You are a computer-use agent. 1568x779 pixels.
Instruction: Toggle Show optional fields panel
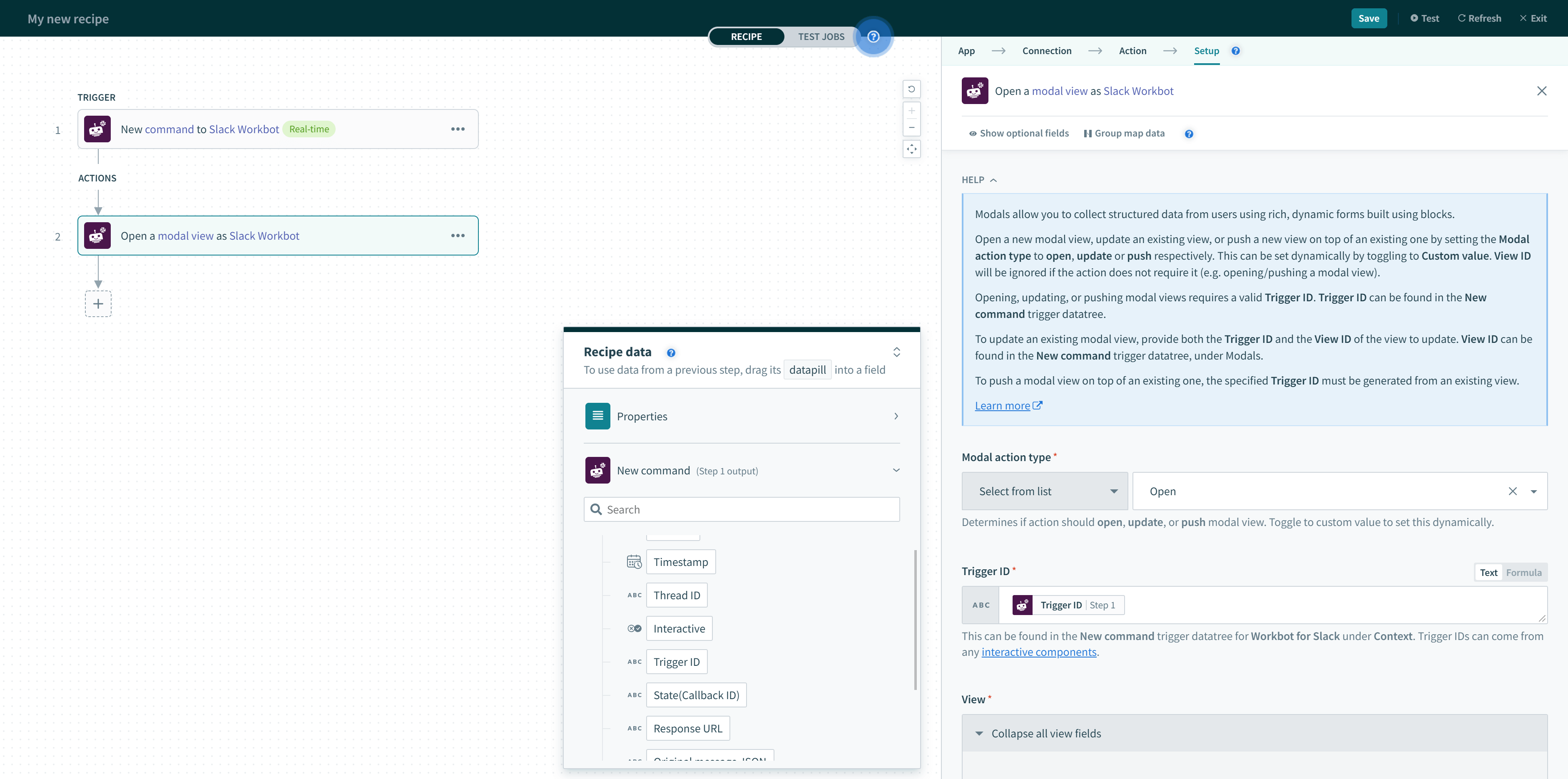1016,132
